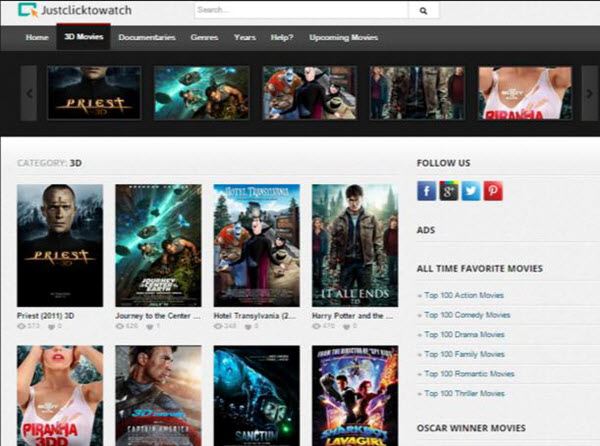This screenshot has width=600, height=446.
Task: Open the Facebook follow icon
Action: (x=427, y=190)
